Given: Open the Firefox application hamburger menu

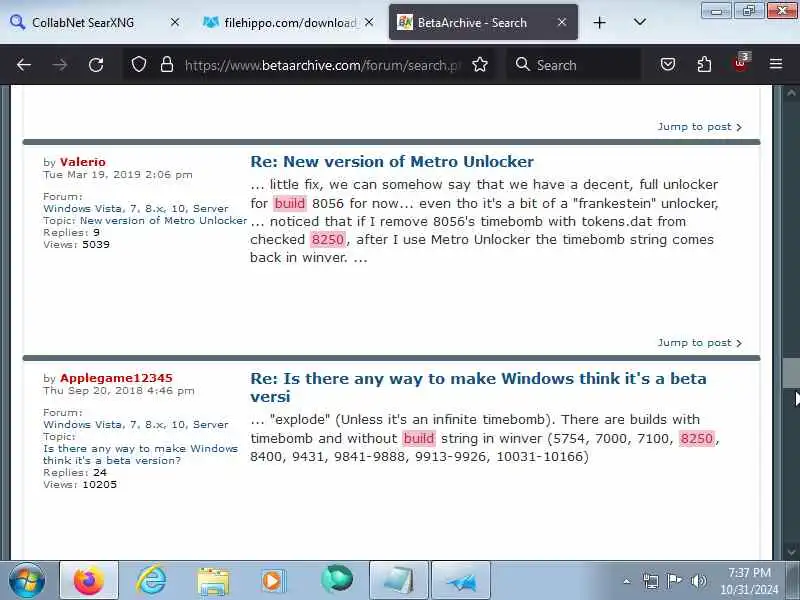Looking at the screenshot, I should 776,64.
